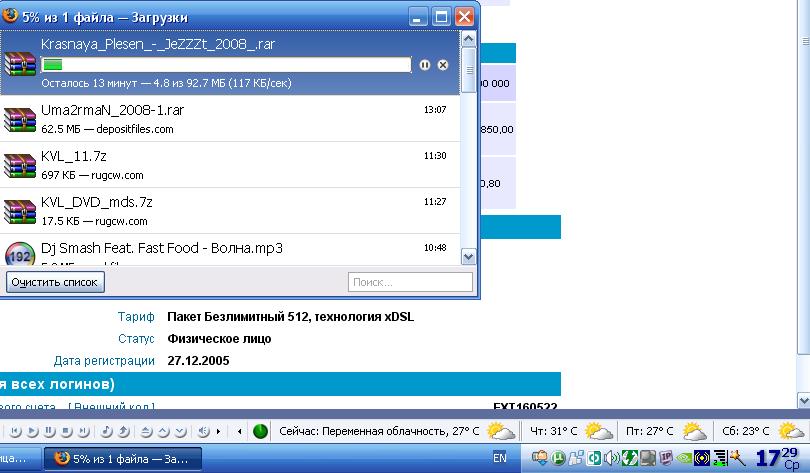Click the Krasnaya_Plesen download progress bar

pos(226,65)
